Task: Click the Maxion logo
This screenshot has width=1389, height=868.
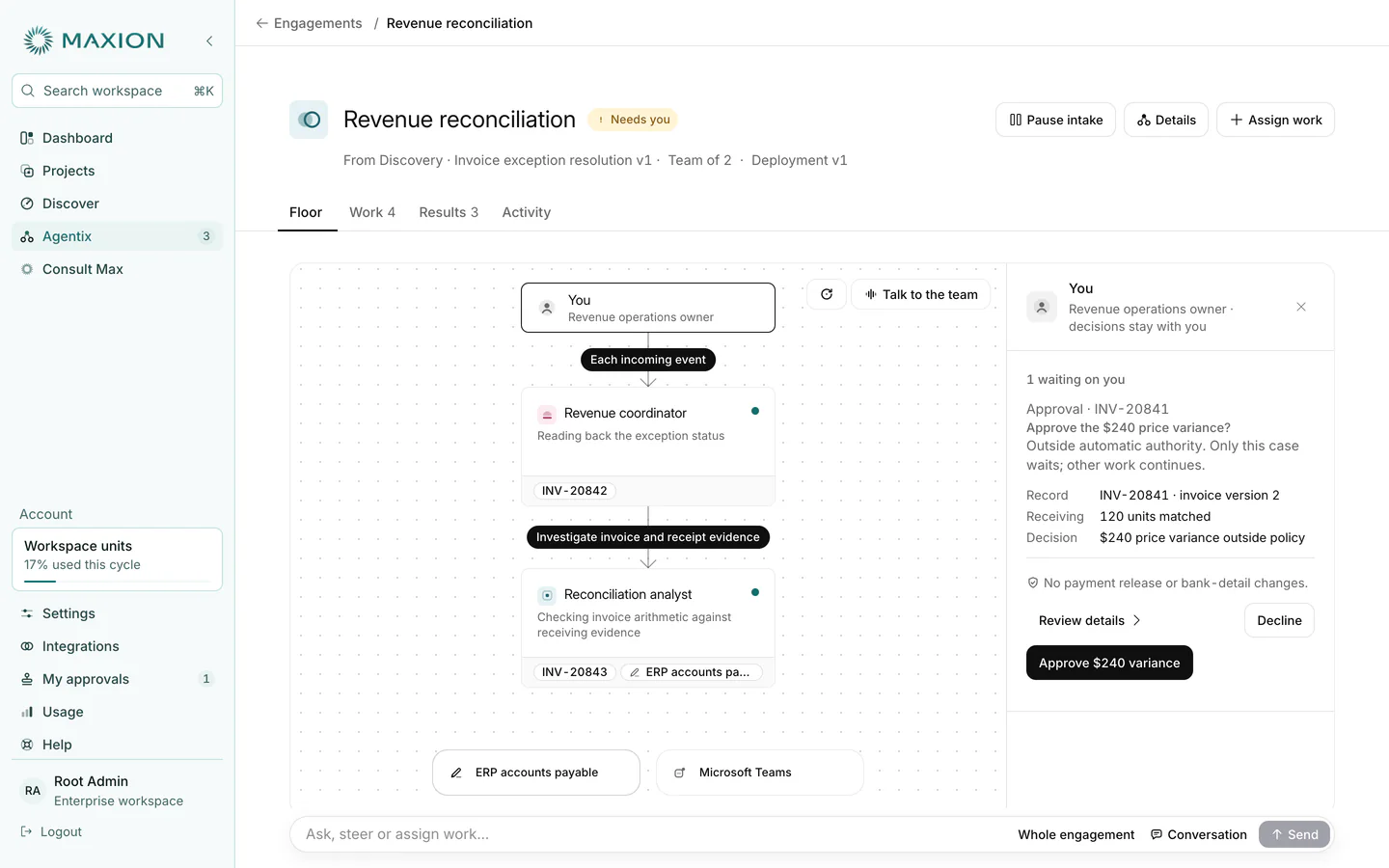Action: 94,41
